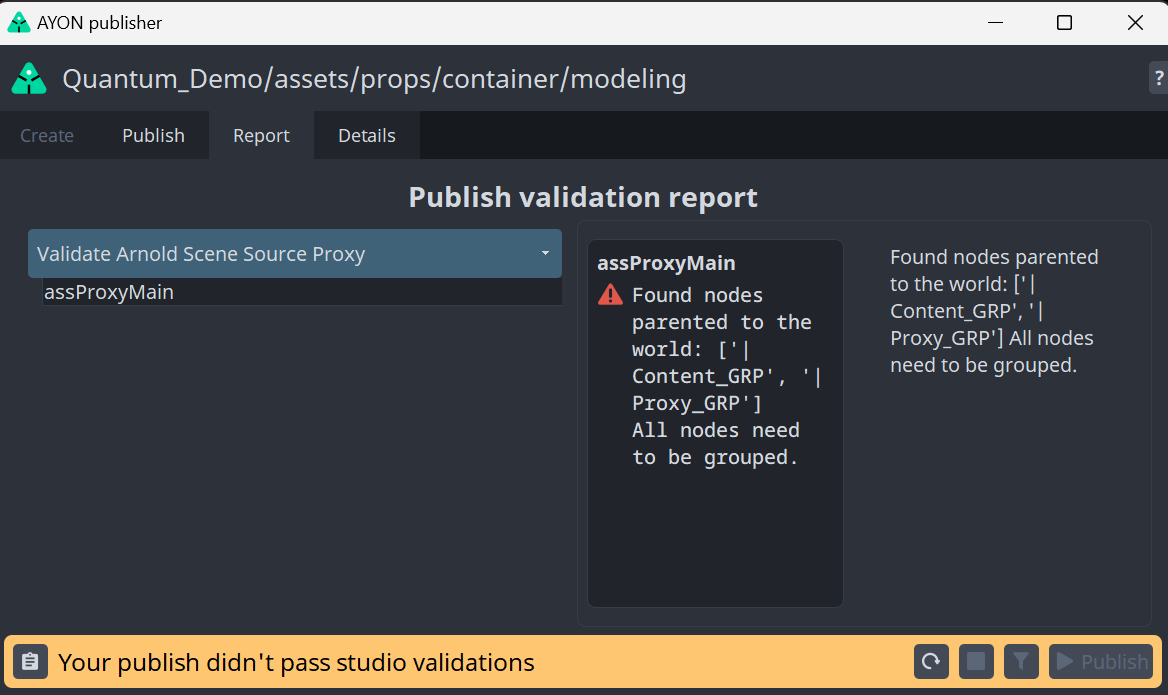The width and height of the screenshot is (1168, 695).
Task: Open the Create tab
Action: pos(47,136)
